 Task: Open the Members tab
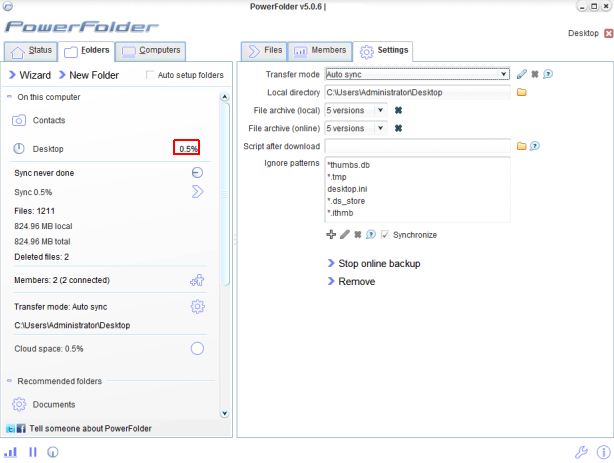(x=320, y=51)
